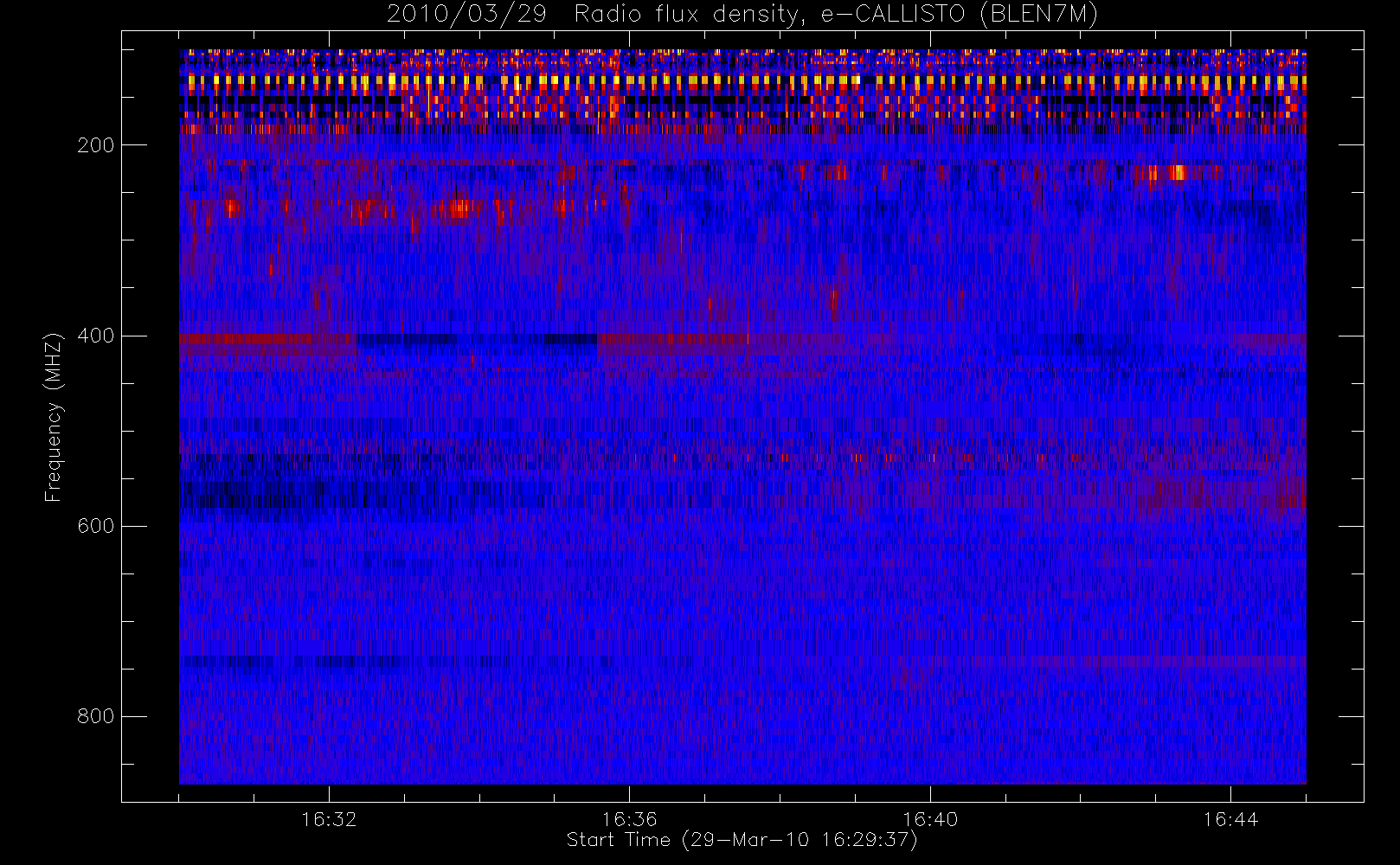This screenshot has width=1400, height=865.
Task: Click the 800 frequency tick label
Action: coord(95,716)
